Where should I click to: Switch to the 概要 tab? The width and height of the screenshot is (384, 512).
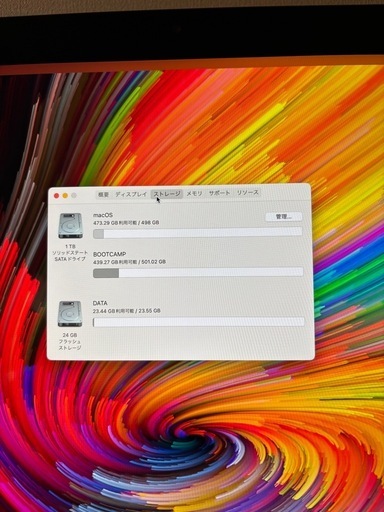[x=103, y=194]
